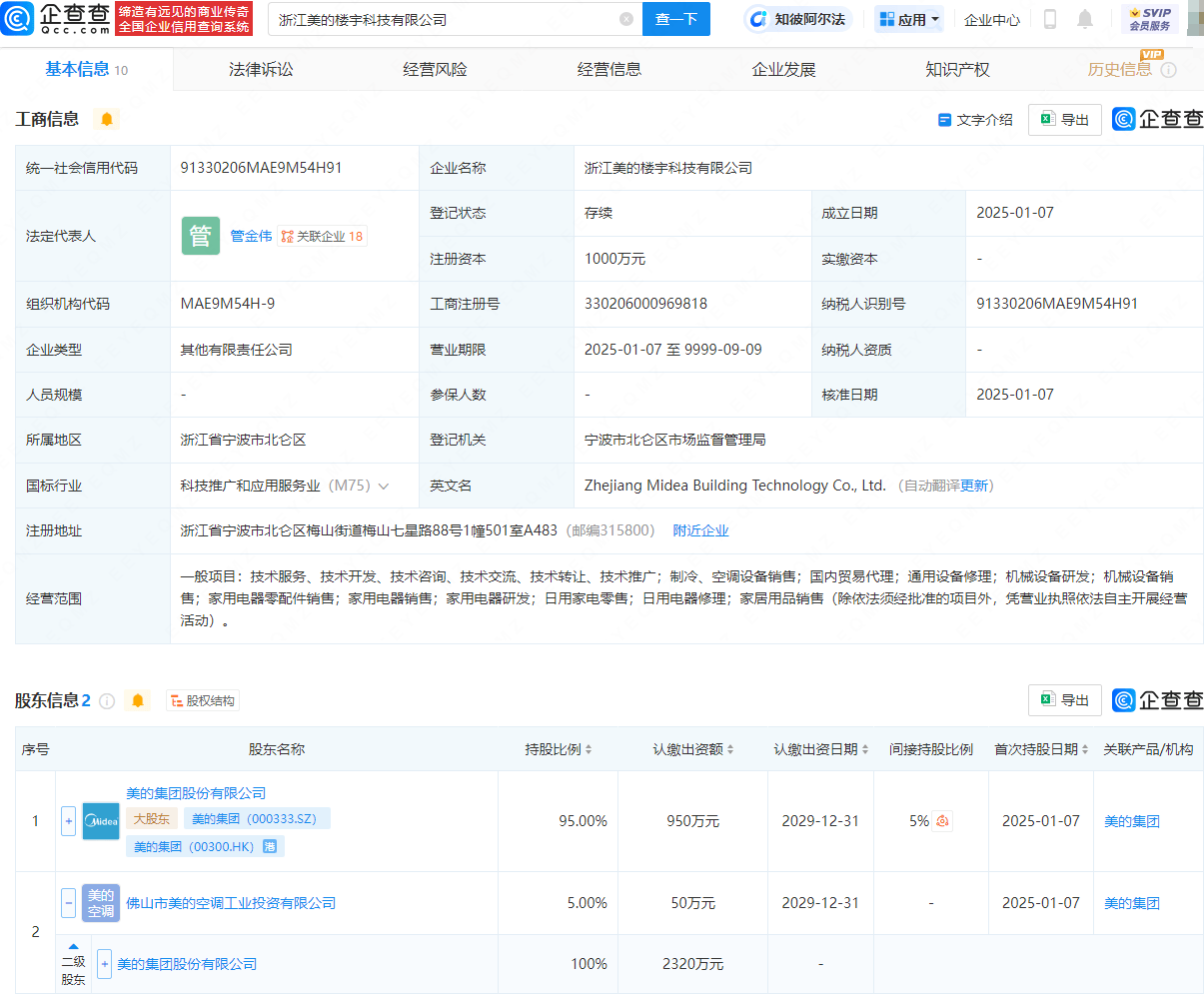Open stock tag 美的集团 (00300.HK)
The height and width of the screenshot is (994, 1204).
click(205, 846)
